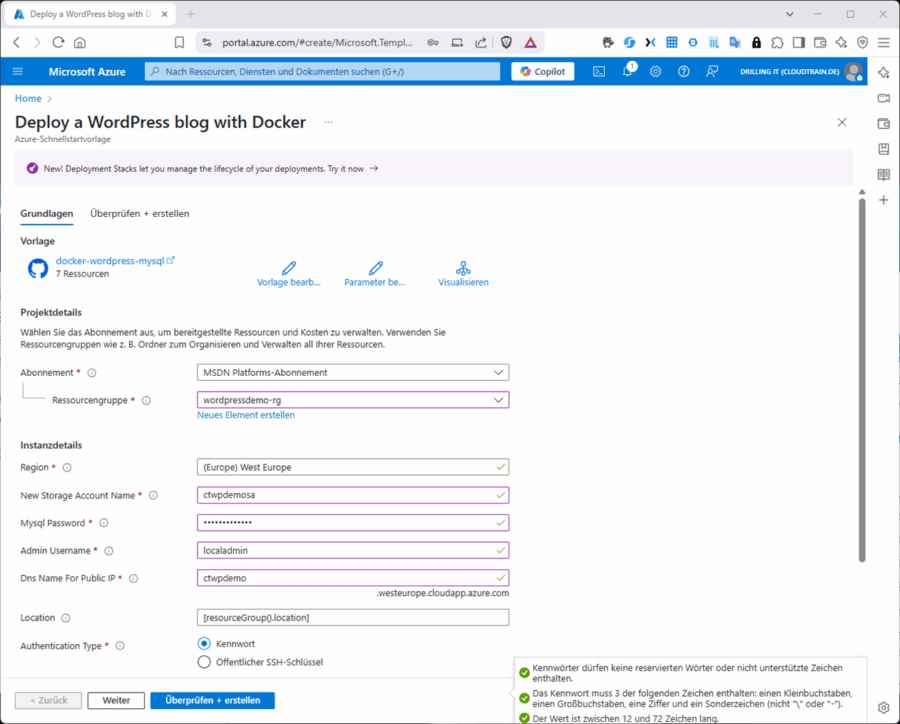Click the Überprüfen + erstellen button
The width and height of the screenshot is (900, 724).
click(x=212, y=700)
